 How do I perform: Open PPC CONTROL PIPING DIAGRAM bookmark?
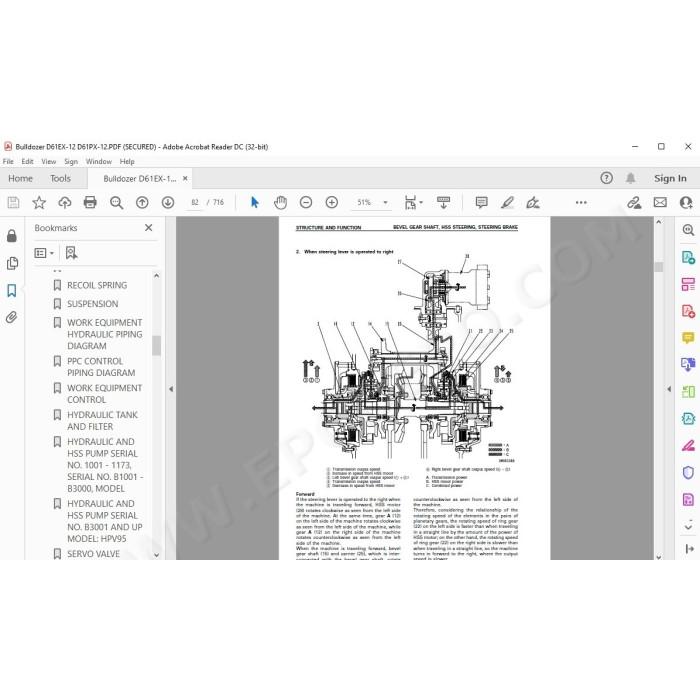click(x=101, y=367)
